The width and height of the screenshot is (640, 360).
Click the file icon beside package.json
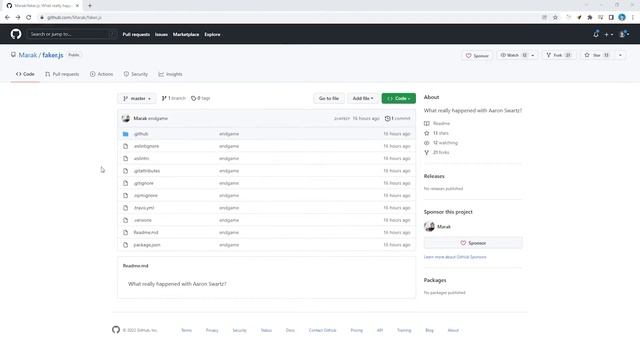pyautogui.click(x=126, y=245)
